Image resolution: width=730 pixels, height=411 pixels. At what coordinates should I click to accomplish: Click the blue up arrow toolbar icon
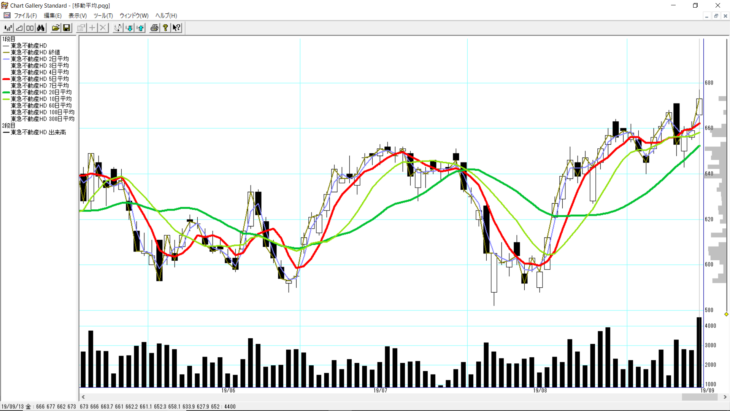coord(141,27)
